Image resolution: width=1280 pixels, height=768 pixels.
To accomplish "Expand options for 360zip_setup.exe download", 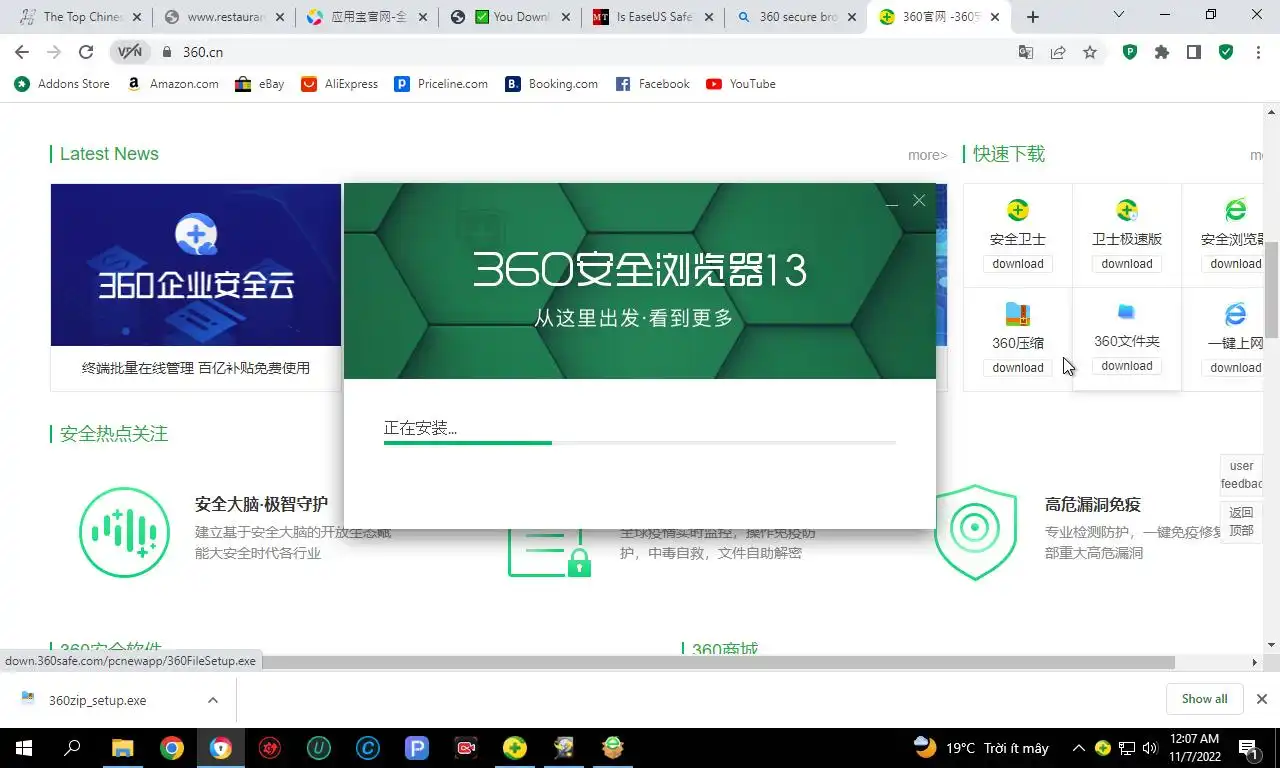I will tap(213, 700).
